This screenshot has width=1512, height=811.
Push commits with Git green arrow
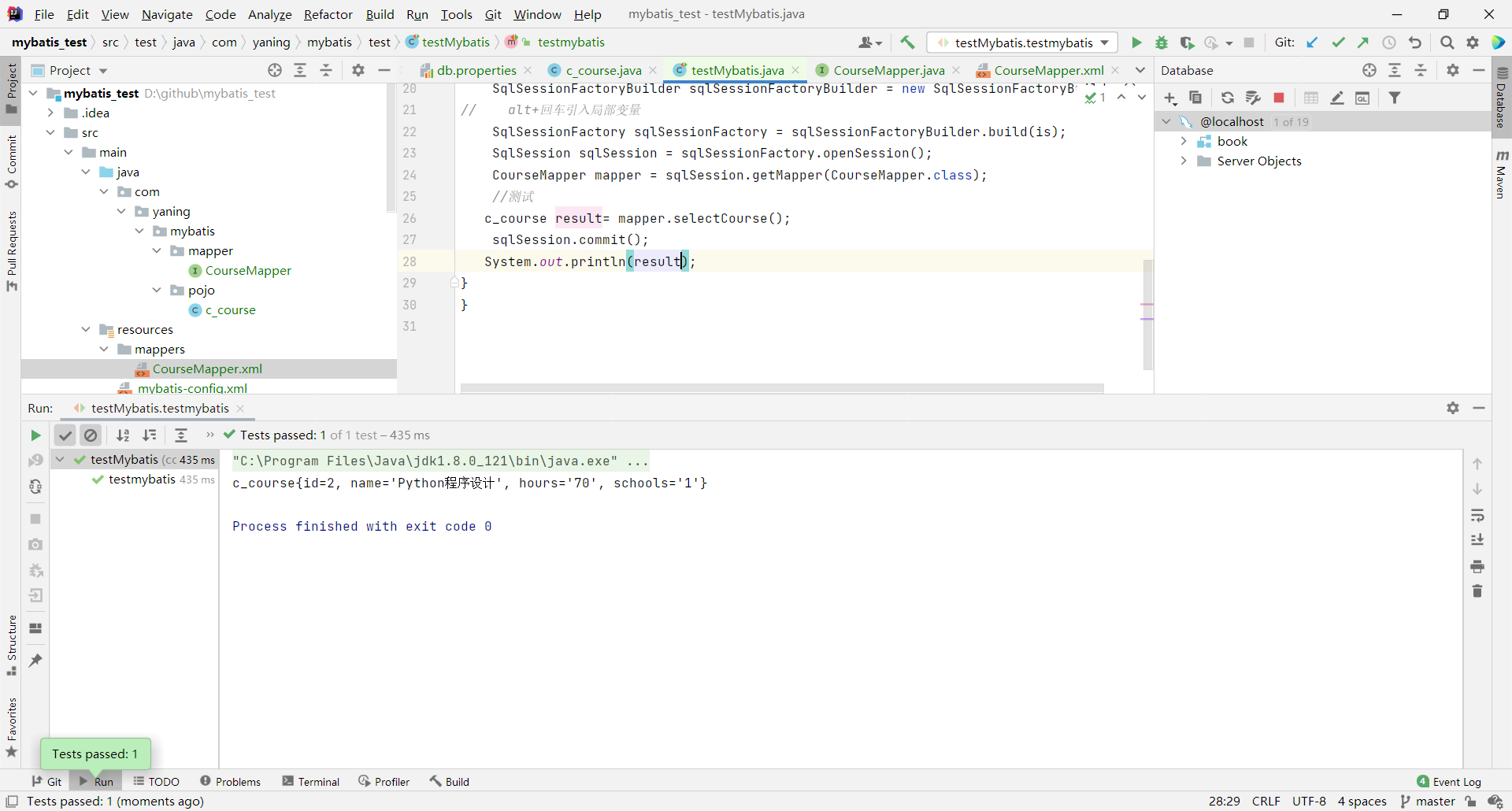coord(1363,43)
